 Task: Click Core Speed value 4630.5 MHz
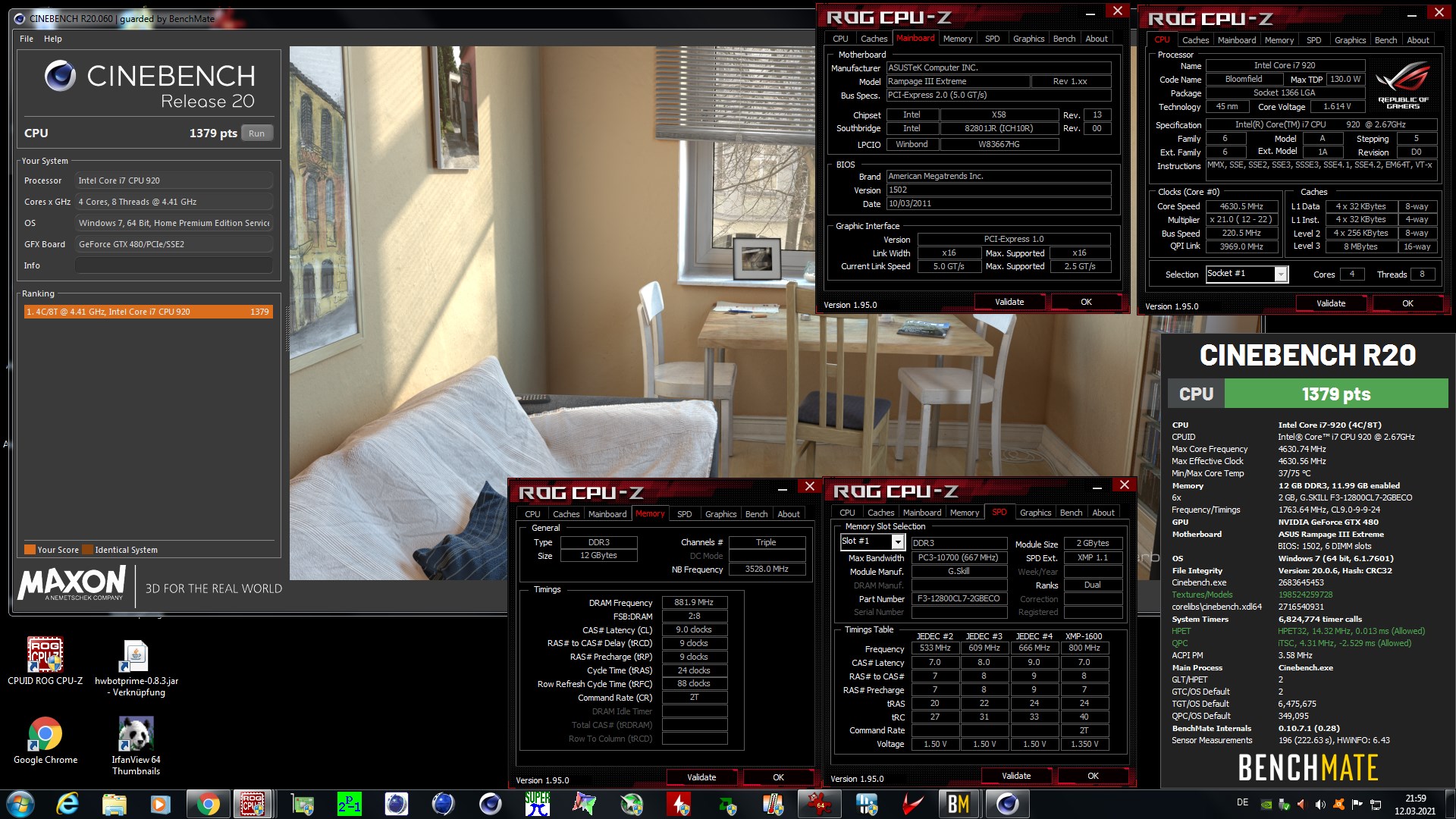tap(1241, 206)
